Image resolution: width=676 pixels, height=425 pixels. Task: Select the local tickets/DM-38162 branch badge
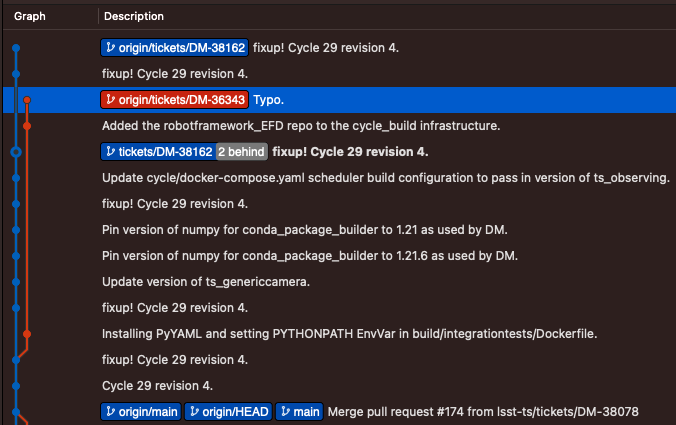158,152
